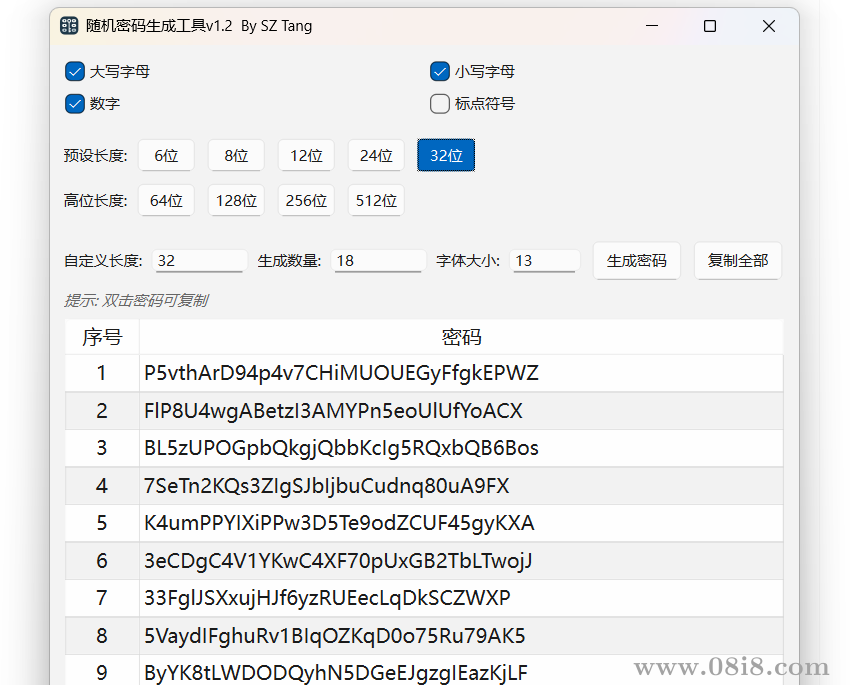Choose the 12位 preset length
This screenshot has height=685, width=850.
pos(306,155)
